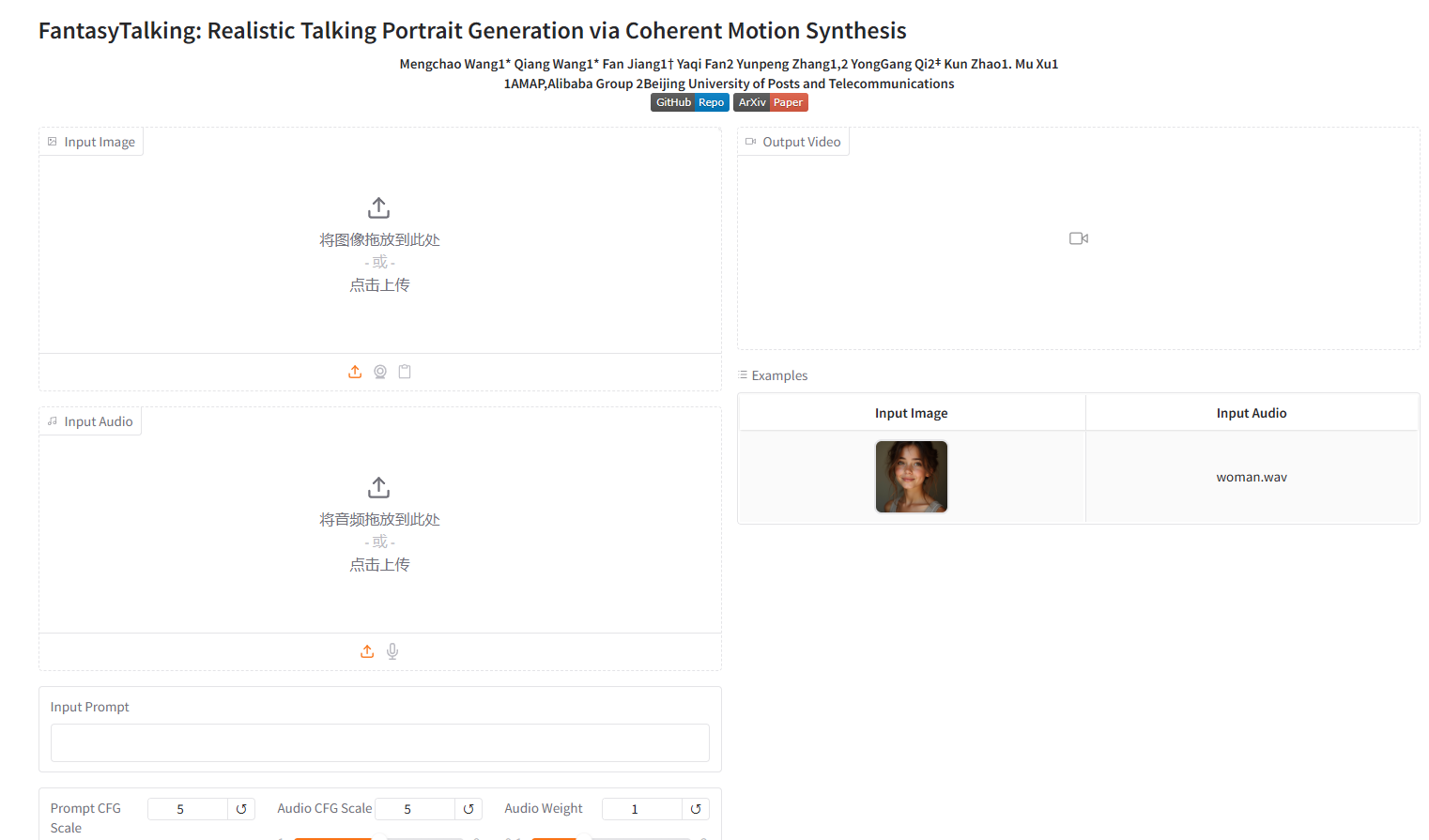Click the upload icon below Input Audio

coord(367,651)
